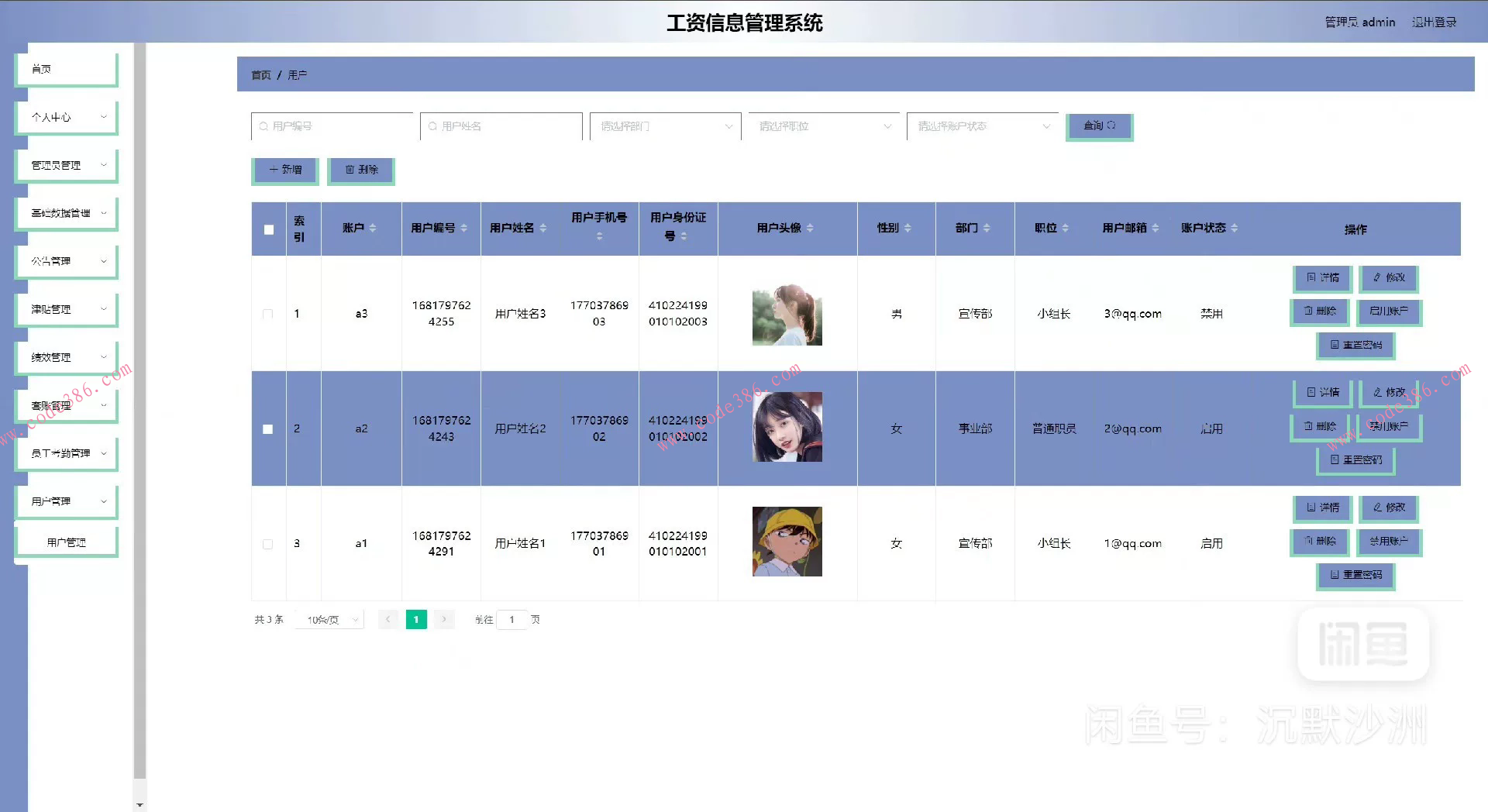The width and height of the screenshot is (1488, 812).
Task: Click the 新增 add user button
Action: [285, 170]
